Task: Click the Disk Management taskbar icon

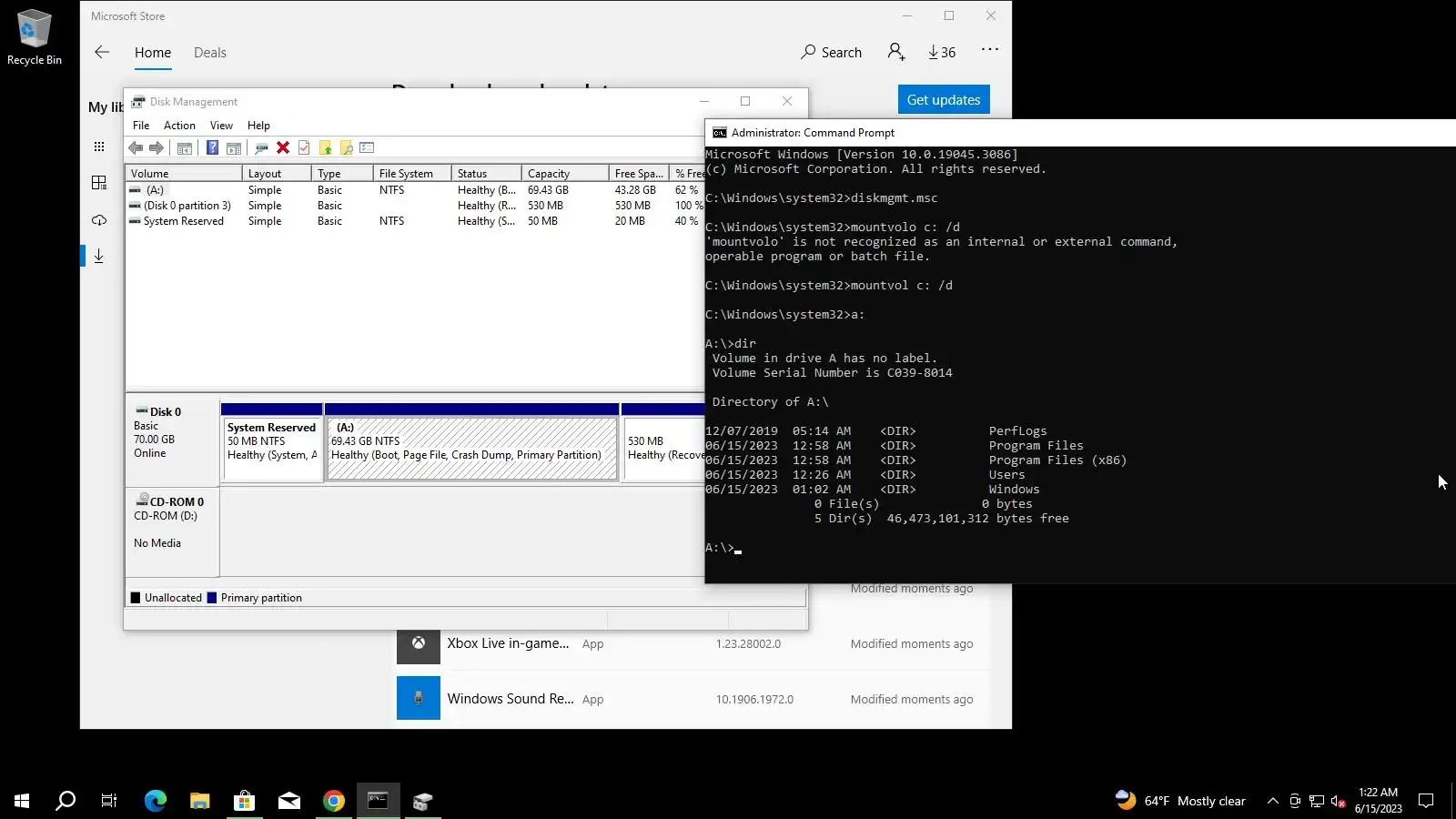Action: [x=422, y=801]
